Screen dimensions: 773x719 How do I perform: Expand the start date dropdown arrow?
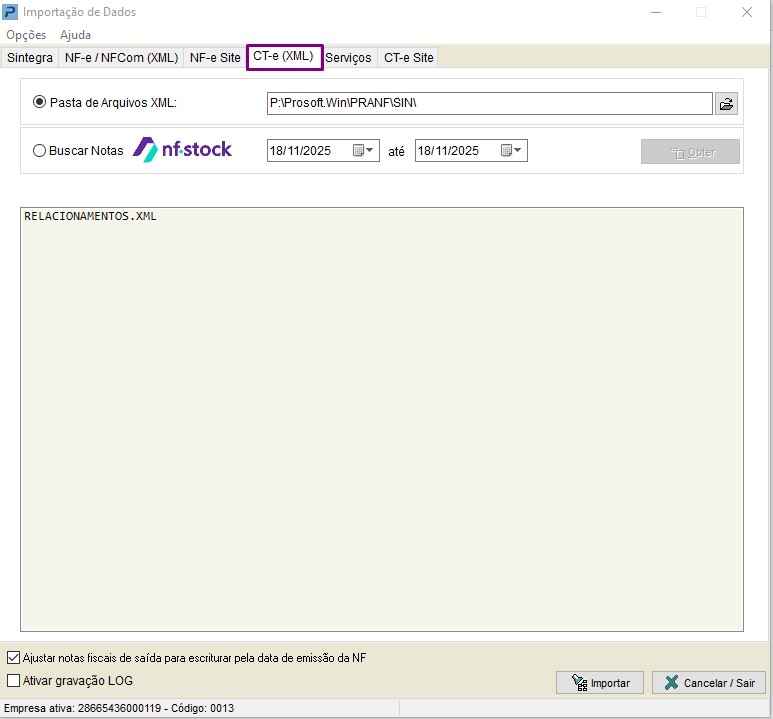coord(370,150)
